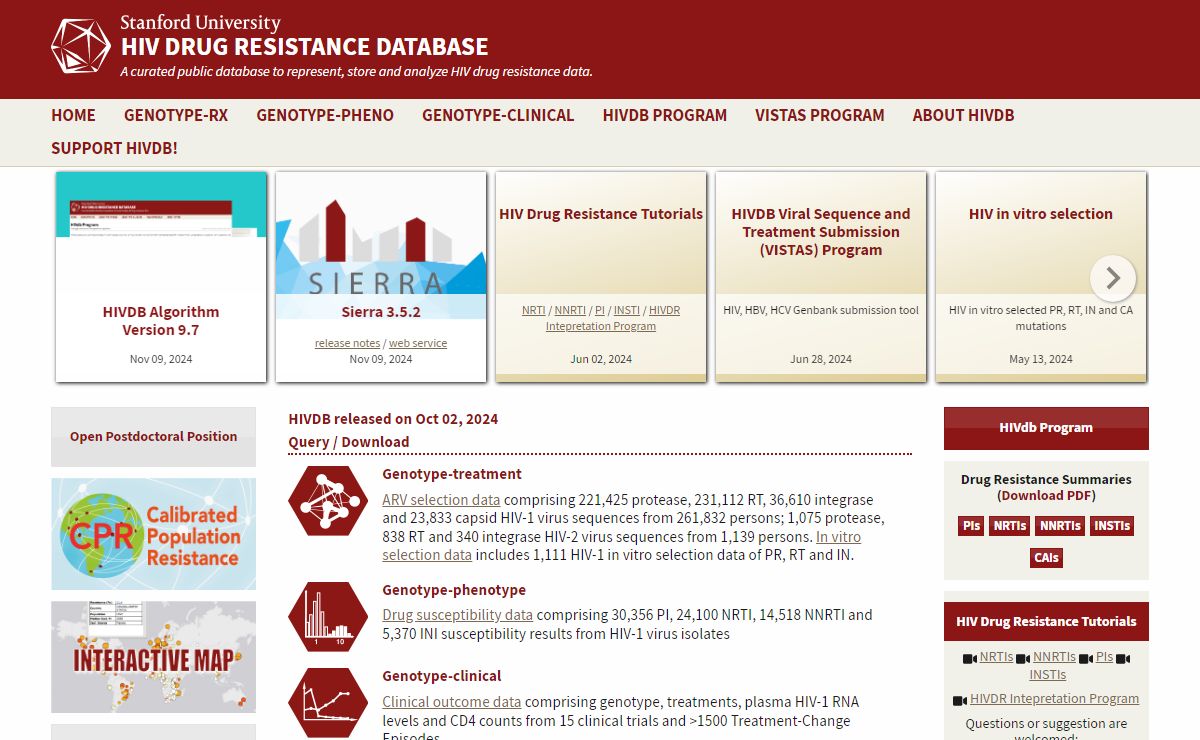This screenshot has width=1200, height=740.
Task: Click the 'Nov 09, 2024' date under HIVDB Algorithm
Action: click(x=161, y=359)
